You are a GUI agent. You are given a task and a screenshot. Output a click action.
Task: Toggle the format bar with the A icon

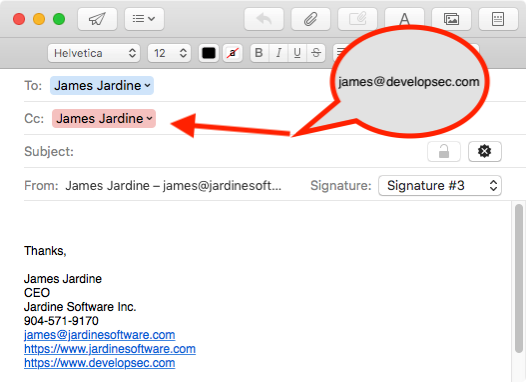[x=404, y=17]
